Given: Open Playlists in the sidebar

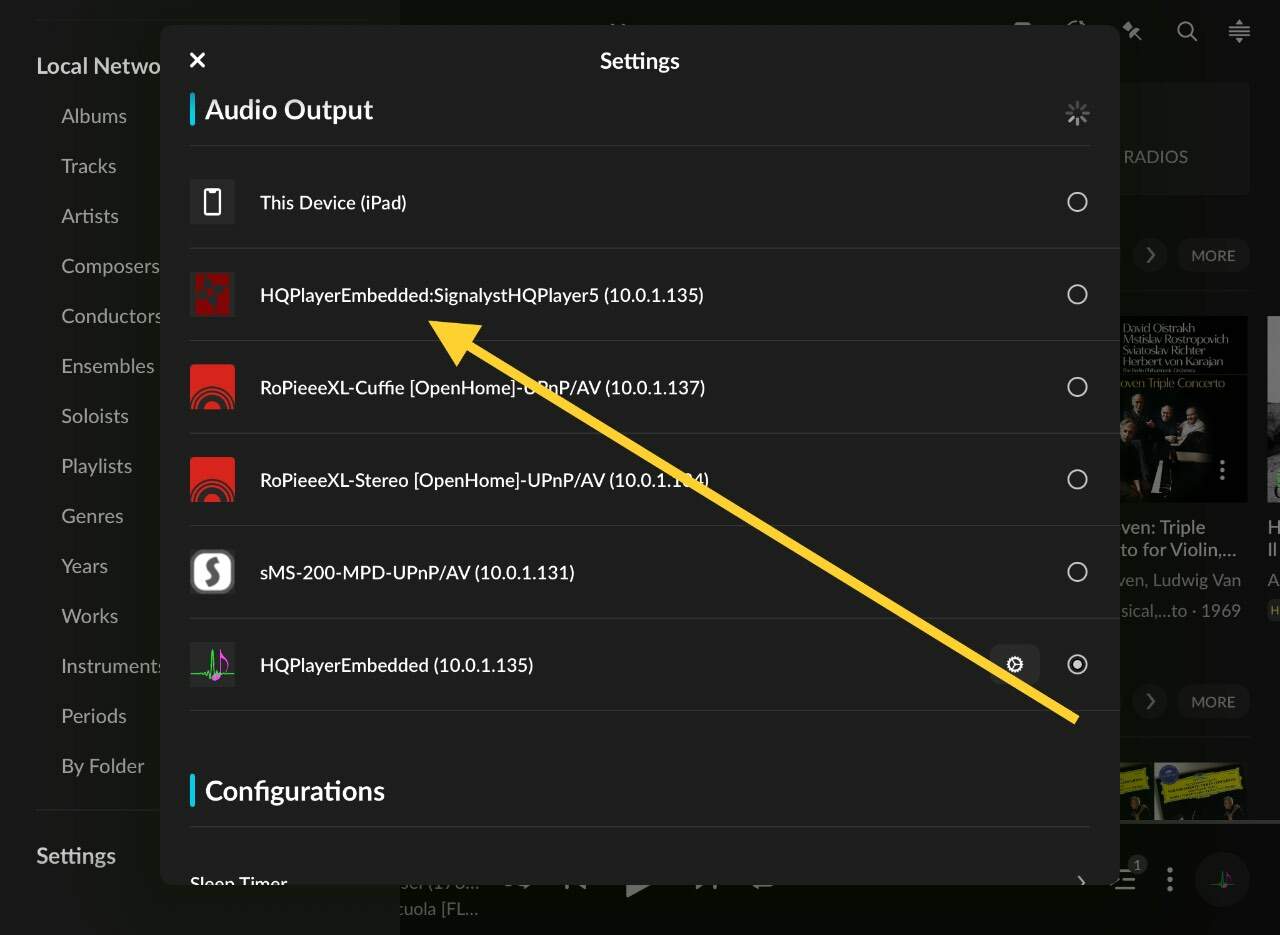Looking at the screenshot, I should click(96, 466).
